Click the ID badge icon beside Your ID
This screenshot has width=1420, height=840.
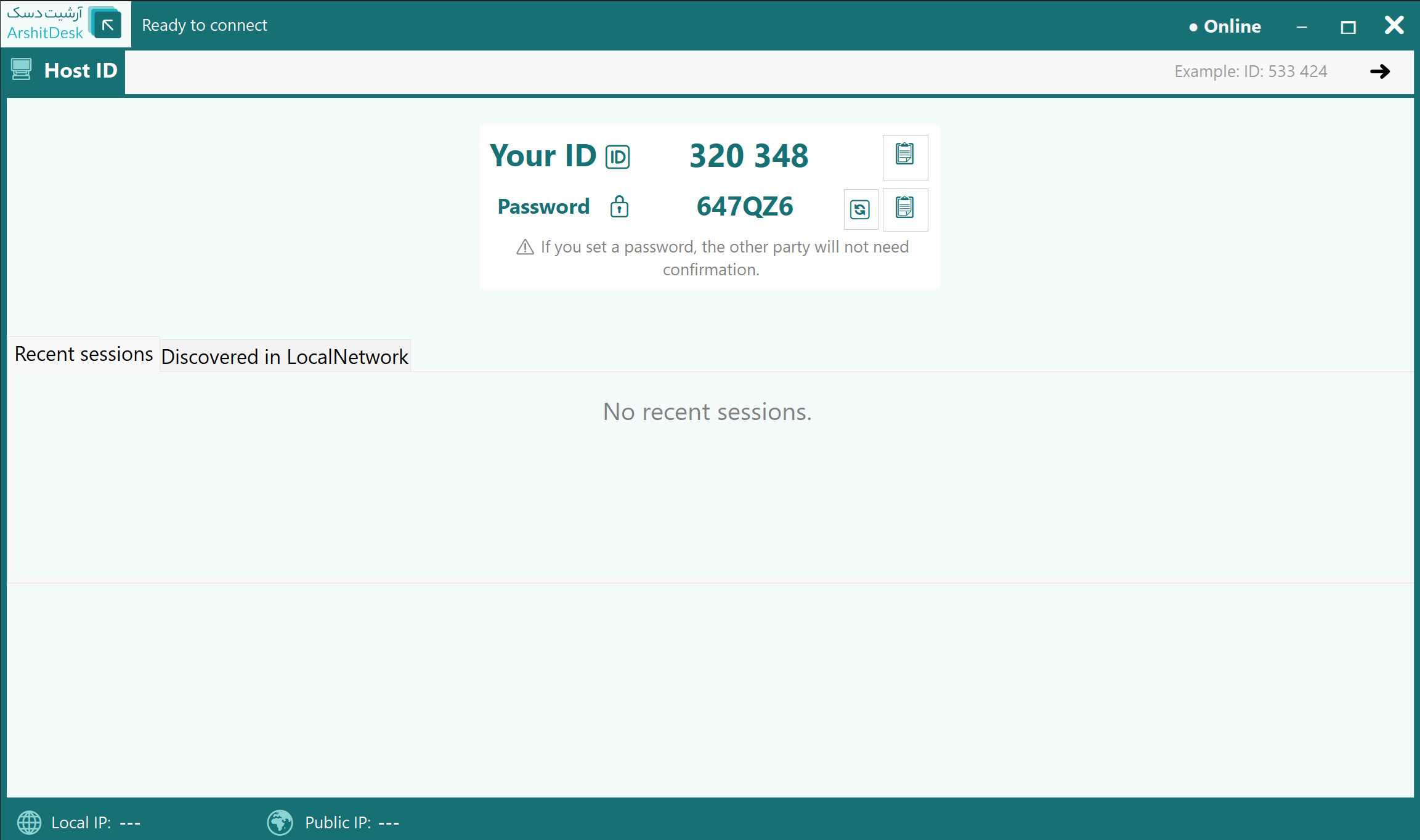(617, 157)
